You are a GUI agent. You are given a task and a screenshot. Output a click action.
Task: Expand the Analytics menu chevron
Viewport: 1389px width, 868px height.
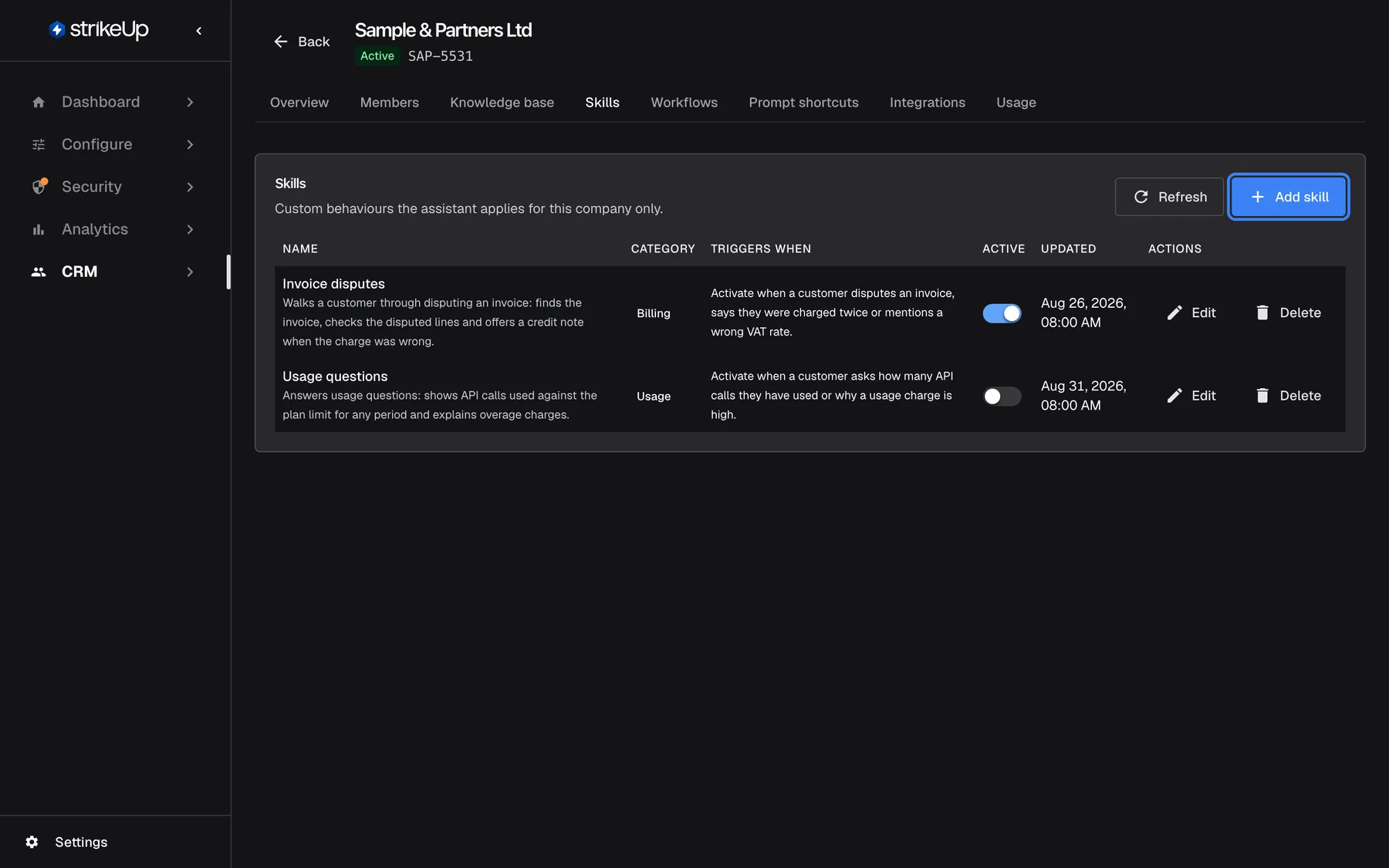tap(190, 229)
